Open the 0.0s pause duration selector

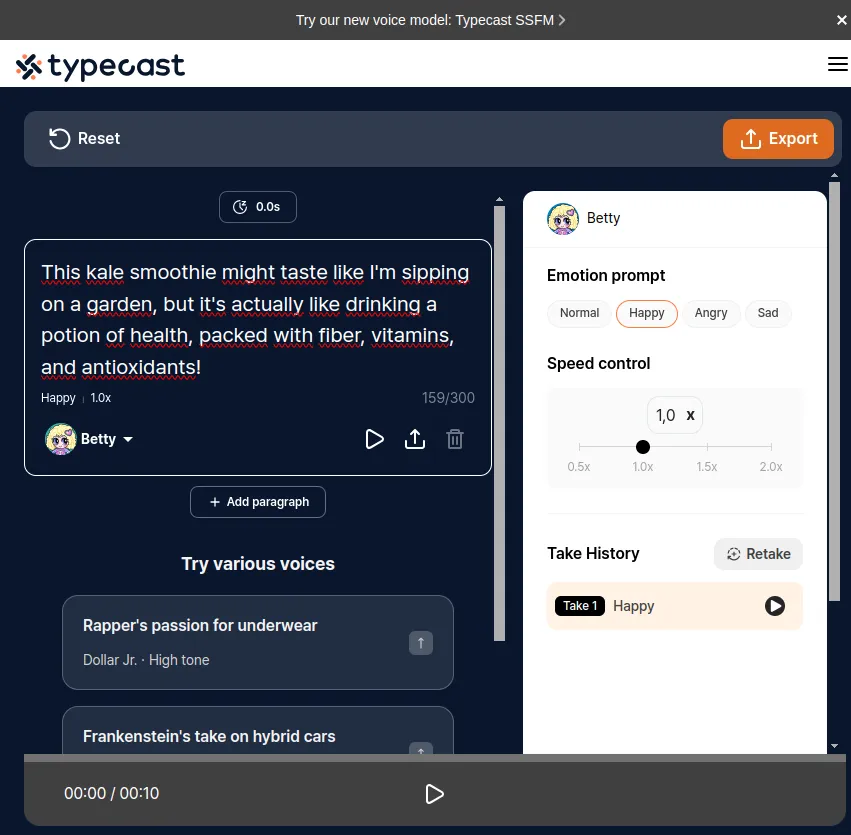258,207
